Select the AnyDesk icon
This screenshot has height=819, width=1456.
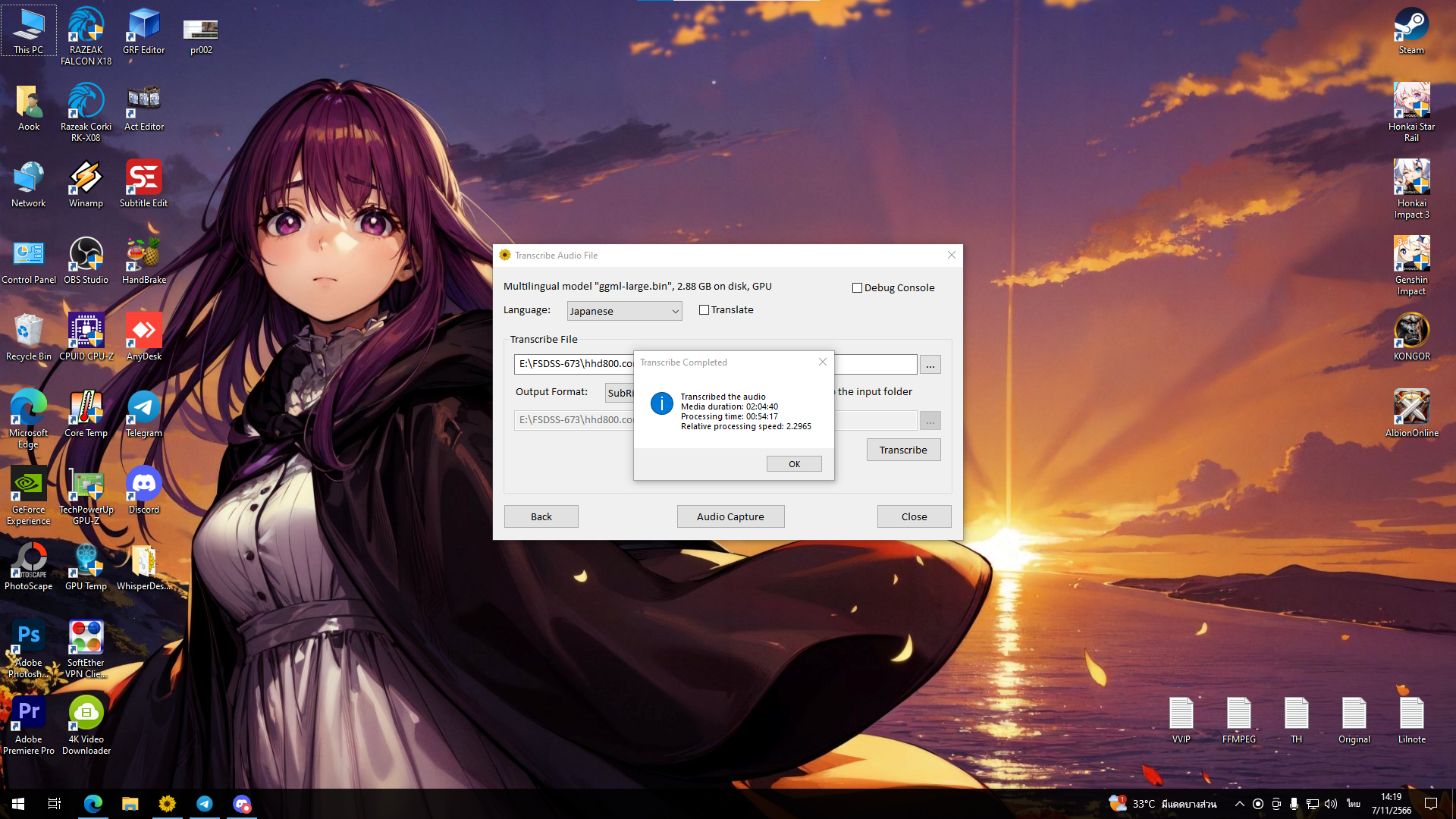pyautogui.click(x=143, y=337)
